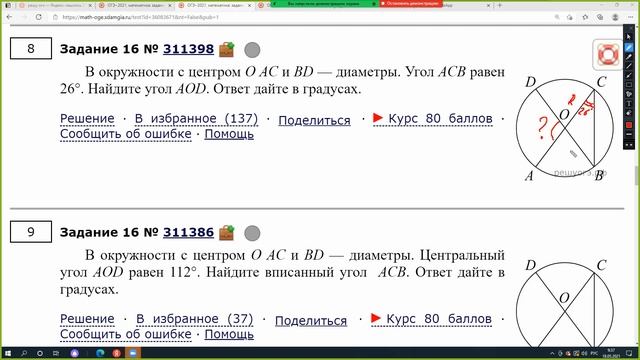Open Windows Start menu
This screenshot has height=360, width=640.
(x=7, y=353)
